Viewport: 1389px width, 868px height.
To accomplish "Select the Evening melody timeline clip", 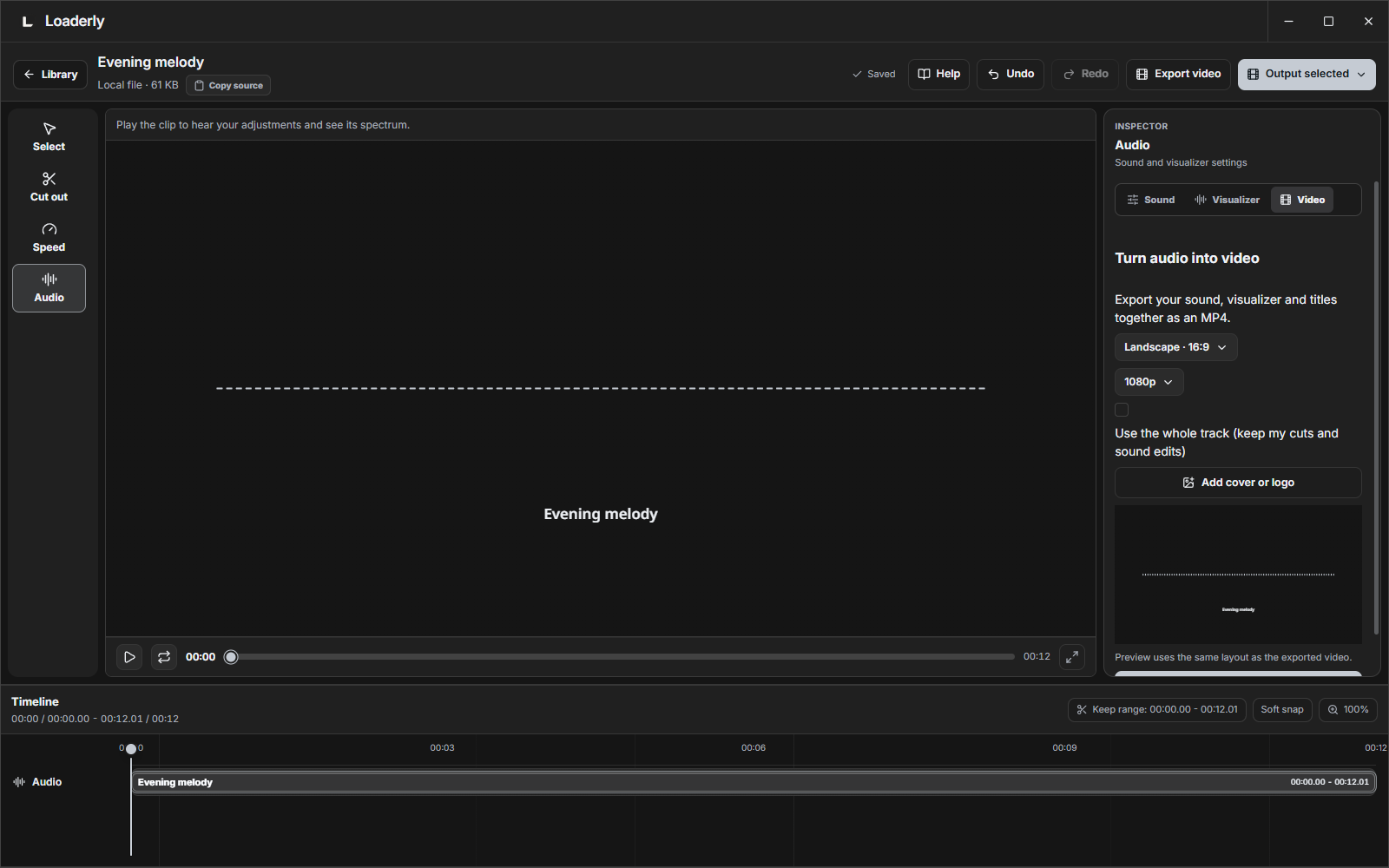I will point(754,782).
